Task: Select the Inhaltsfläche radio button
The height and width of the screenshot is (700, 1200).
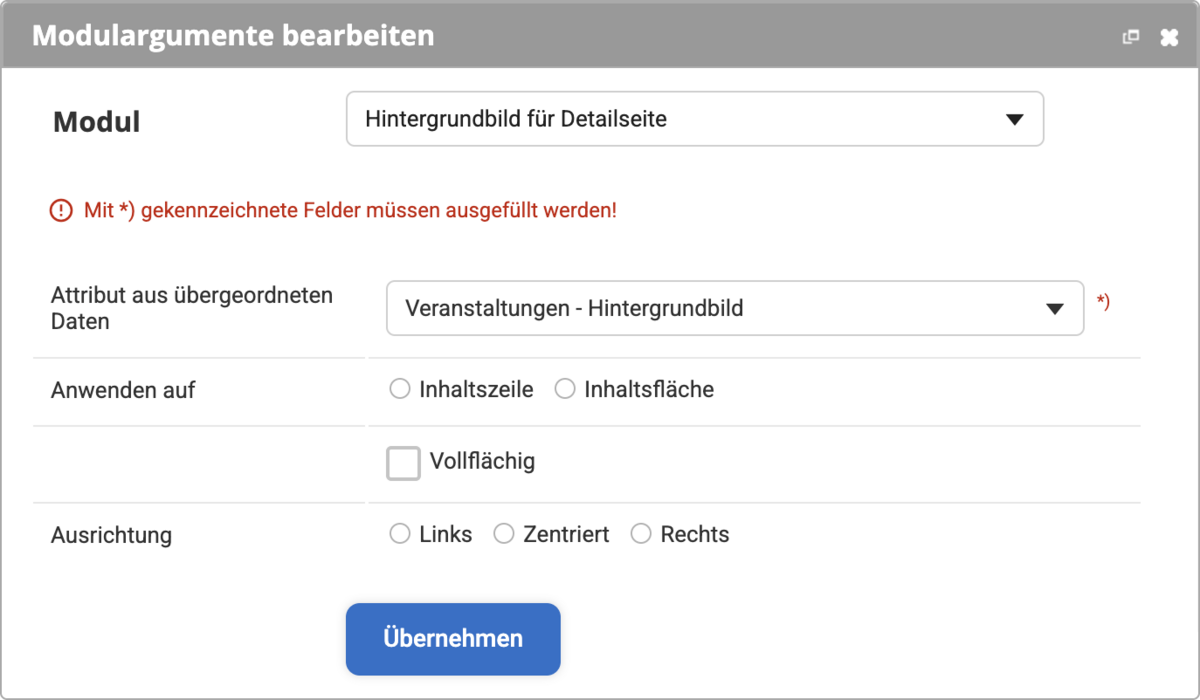Action: 565,389
